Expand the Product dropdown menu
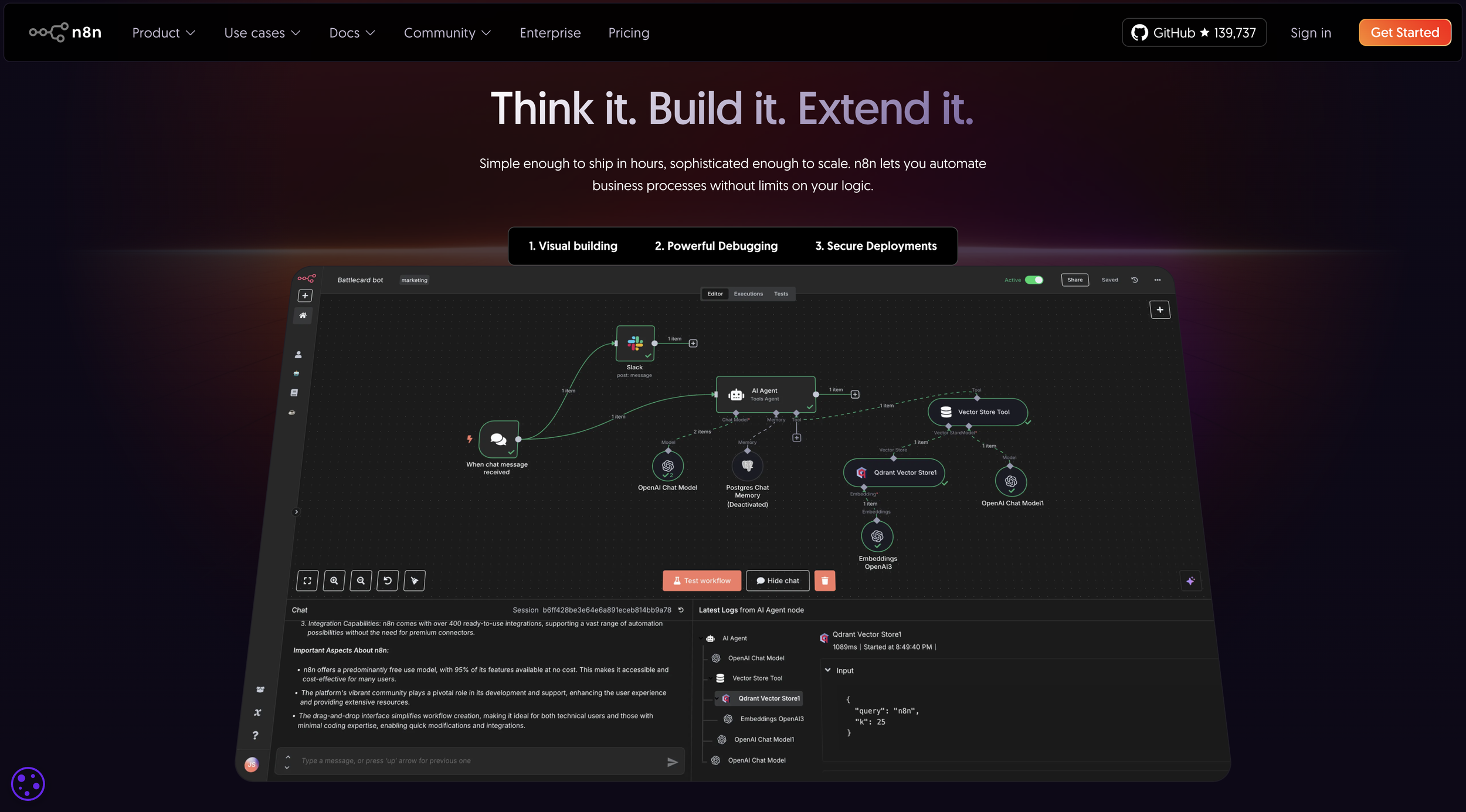Image resolution: width=1466 pixels, height=812 pixels. tap(164, 33)
